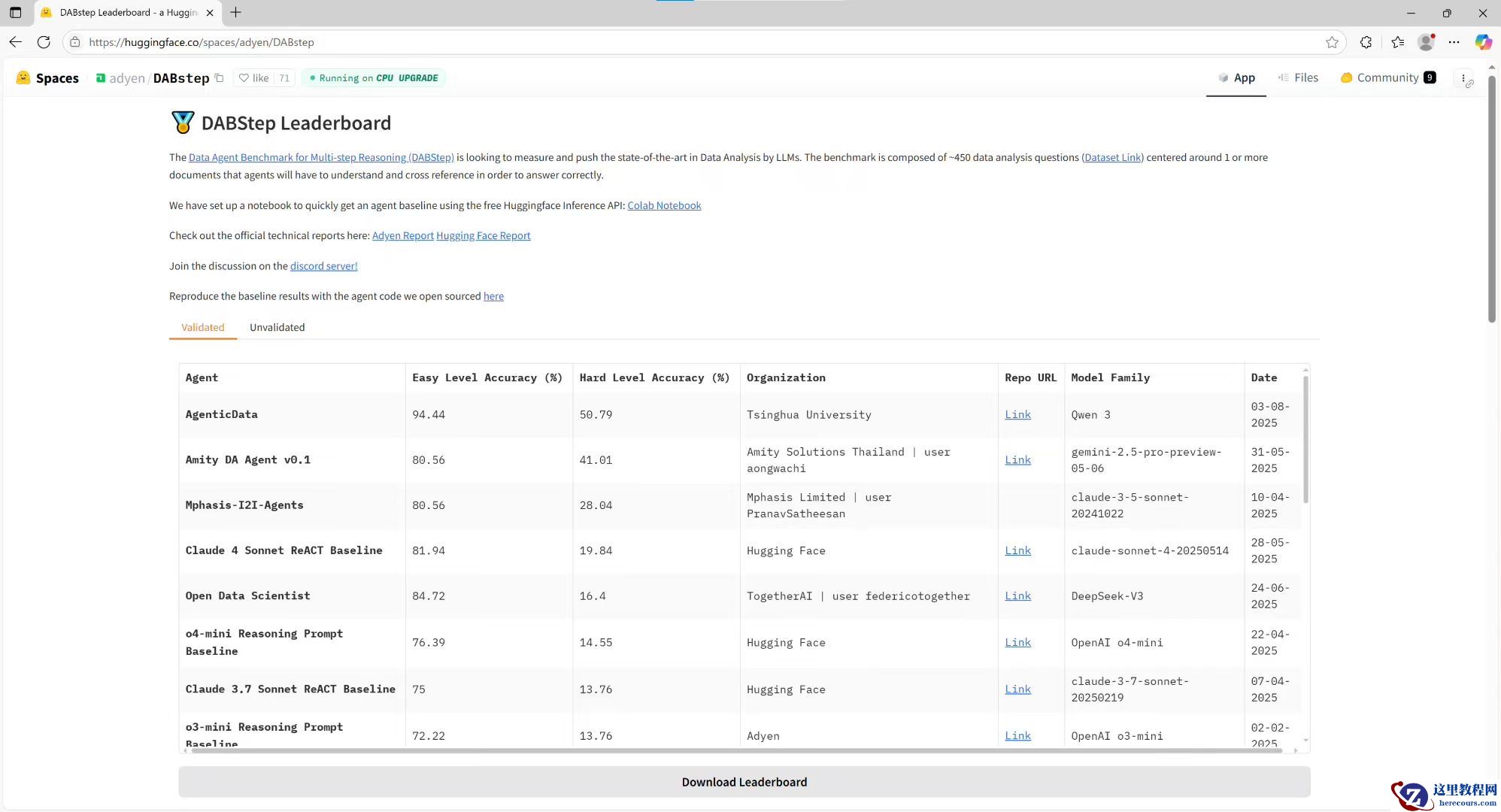
Task: Open Copilot sidebar icon
Action: coord(1483,42)
